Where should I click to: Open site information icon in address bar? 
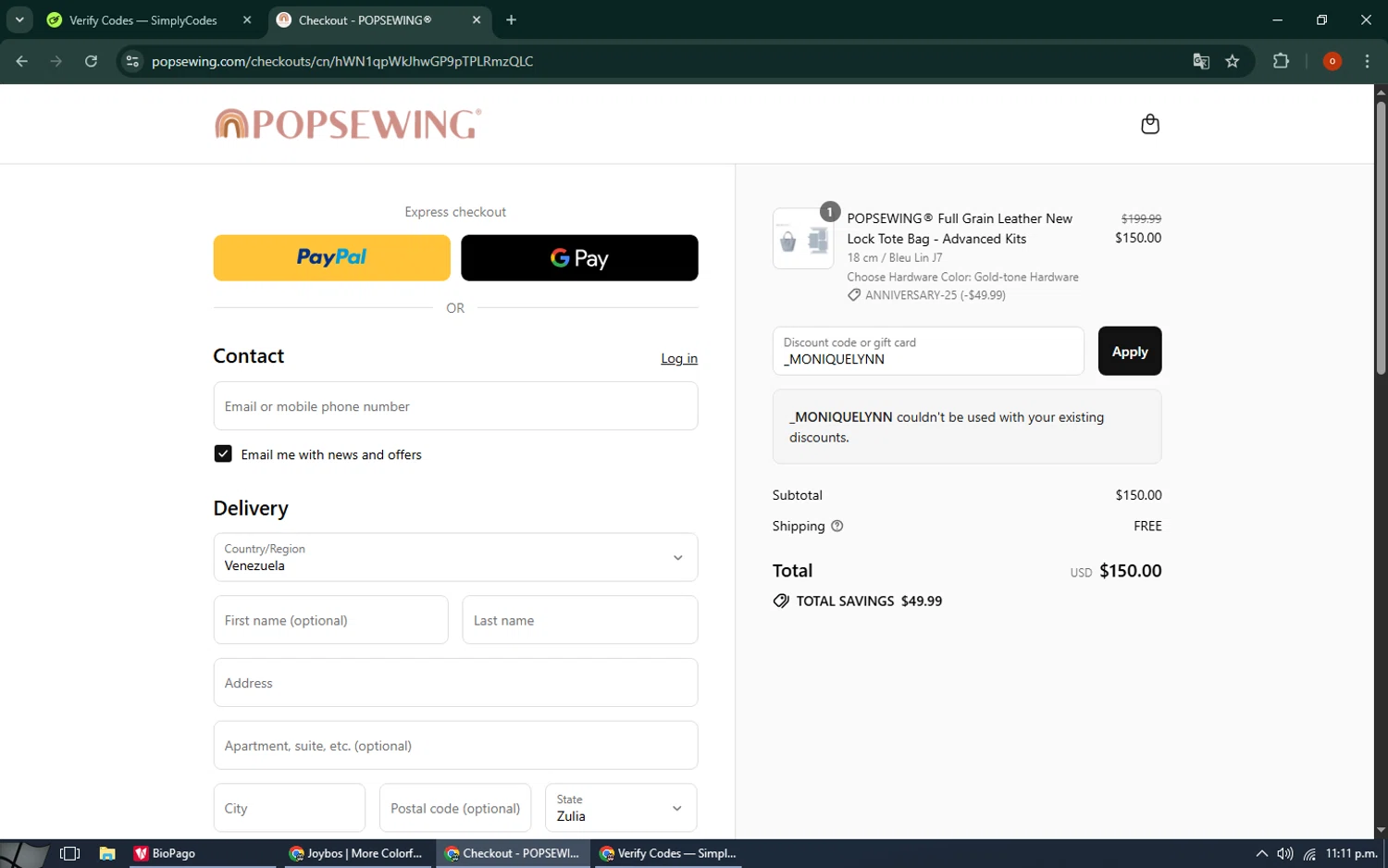[132, 61]
